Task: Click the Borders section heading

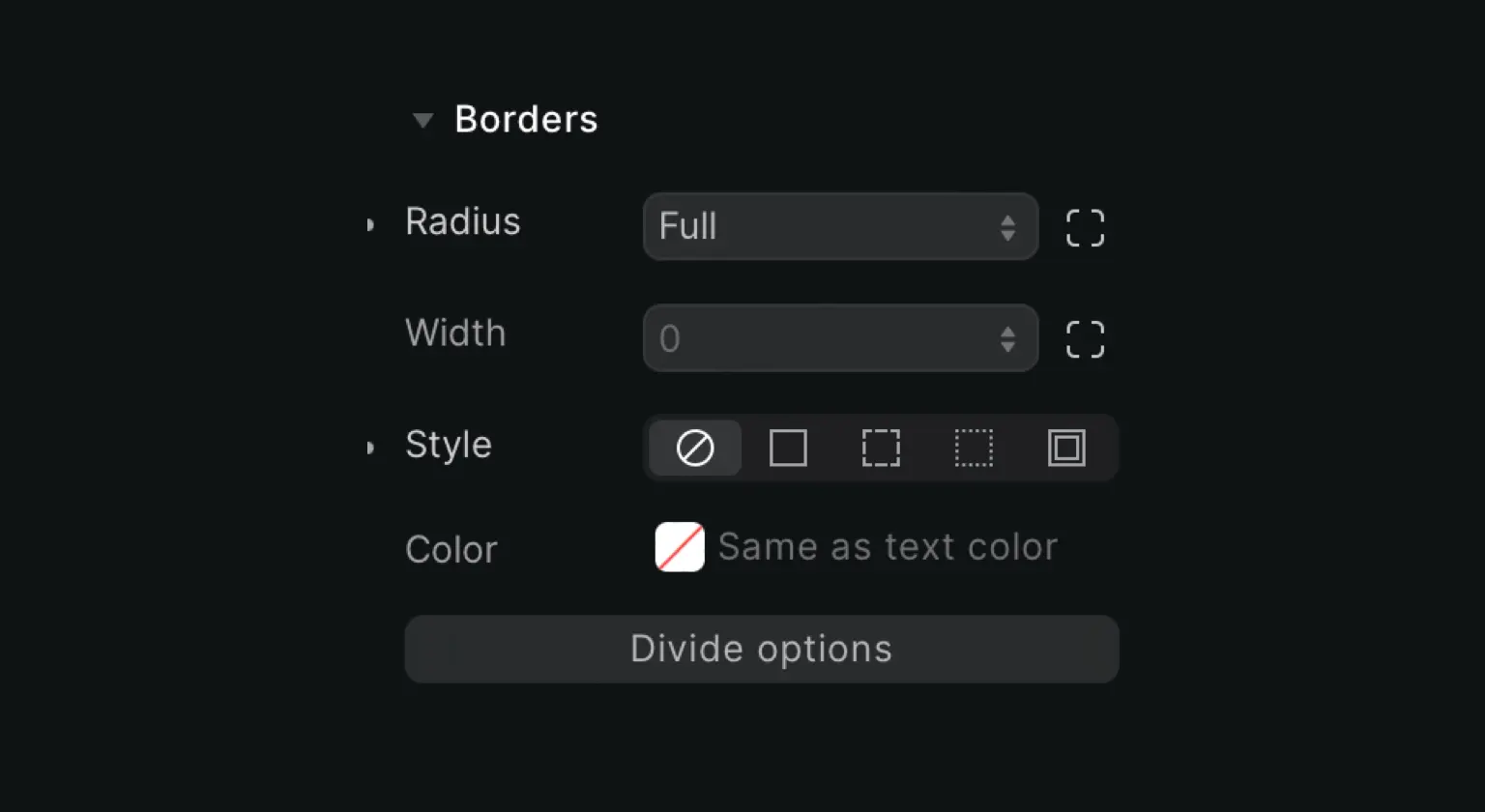Action: pos(526,119)
